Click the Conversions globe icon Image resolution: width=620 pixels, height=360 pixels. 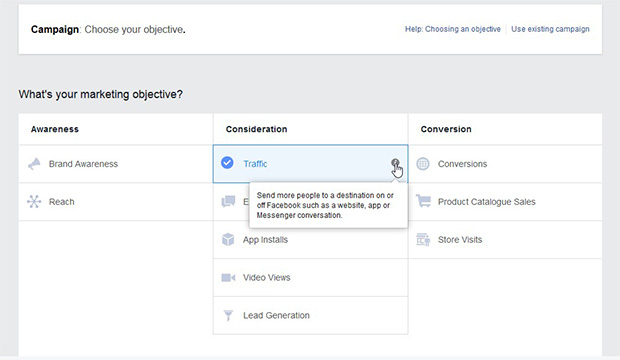click(423, 164)
